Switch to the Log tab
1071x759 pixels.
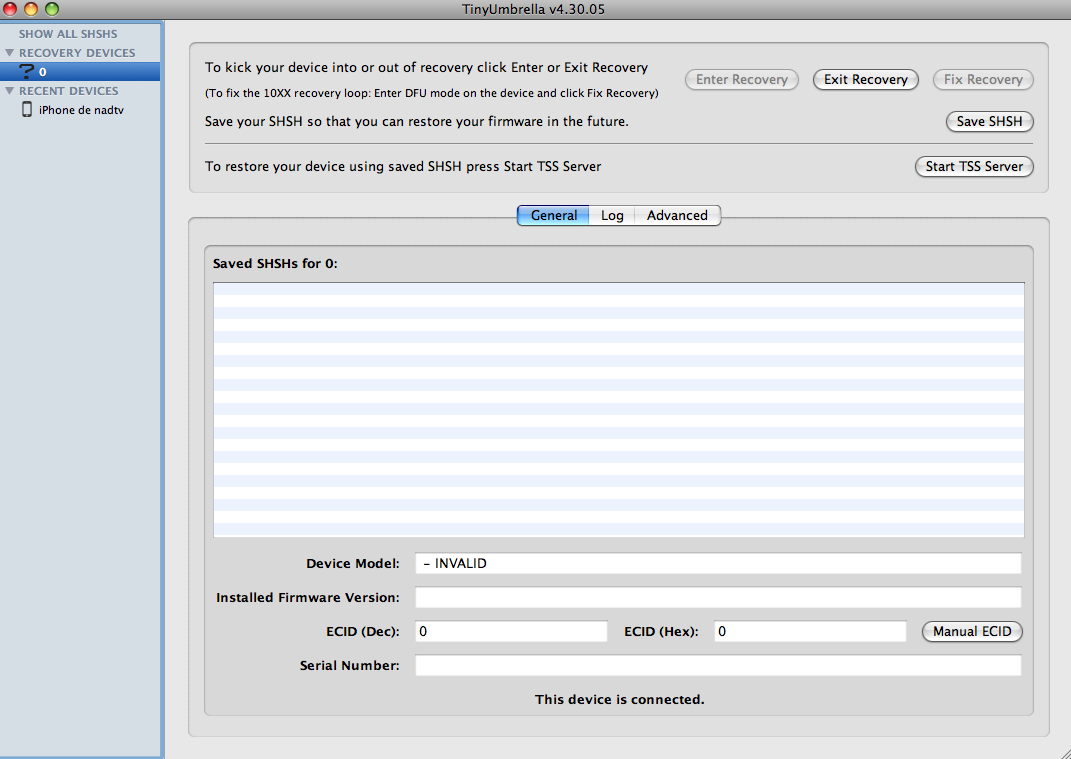(x=612, y=215)
